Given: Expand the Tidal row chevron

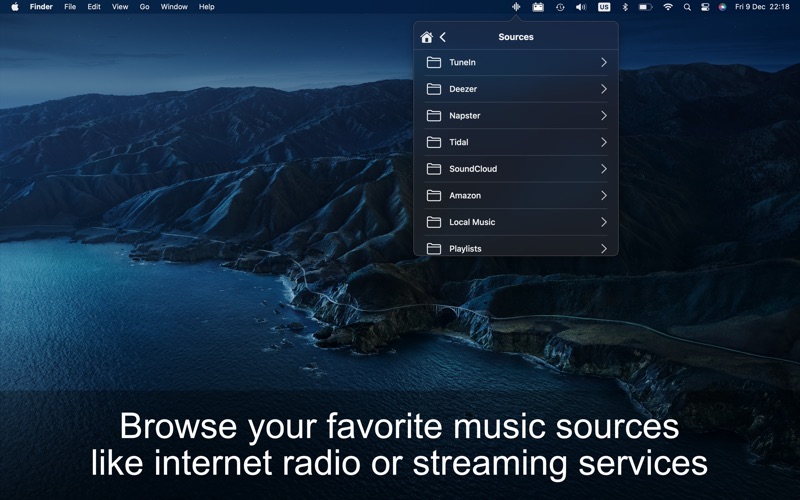Looking at the screenshot, I should point(604,142).
